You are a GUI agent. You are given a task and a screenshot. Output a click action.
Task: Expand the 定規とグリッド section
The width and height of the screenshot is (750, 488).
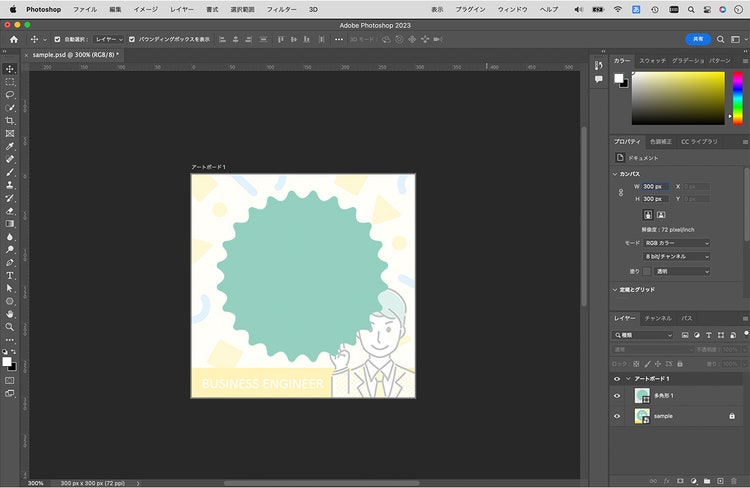615,290
